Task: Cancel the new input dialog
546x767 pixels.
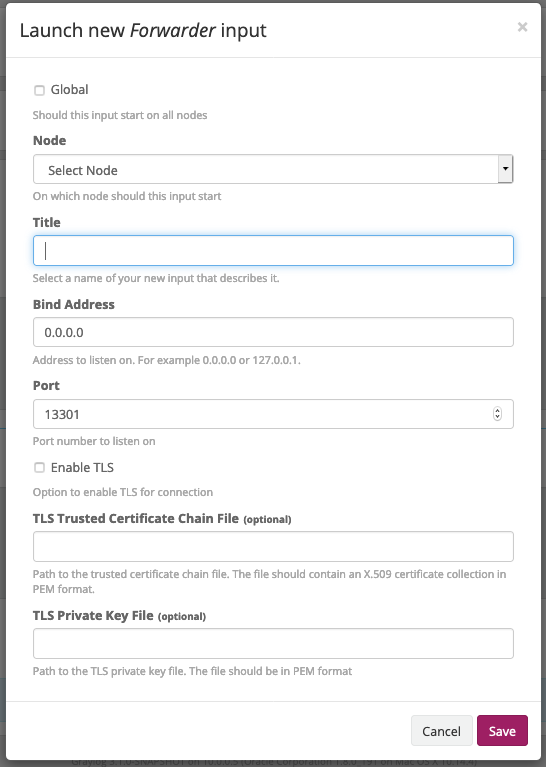Action: (441, 731)
